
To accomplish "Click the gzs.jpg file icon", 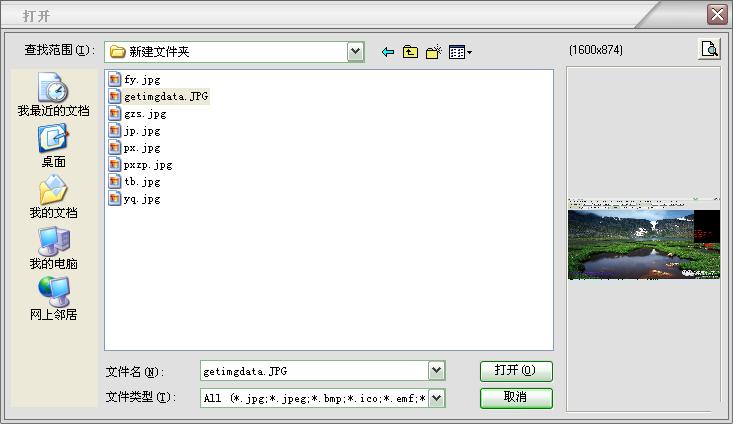I will click(115, 113).
